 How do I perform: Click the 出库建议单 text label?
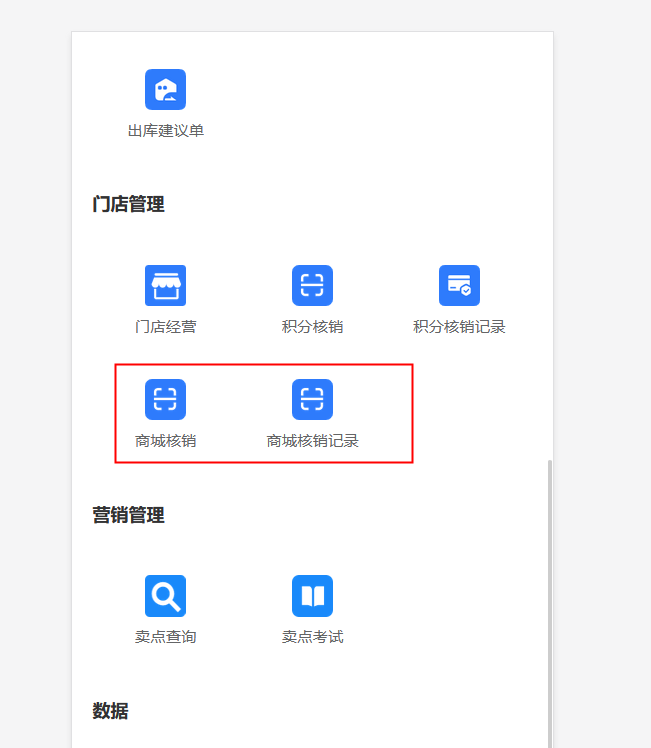(165, 131)
